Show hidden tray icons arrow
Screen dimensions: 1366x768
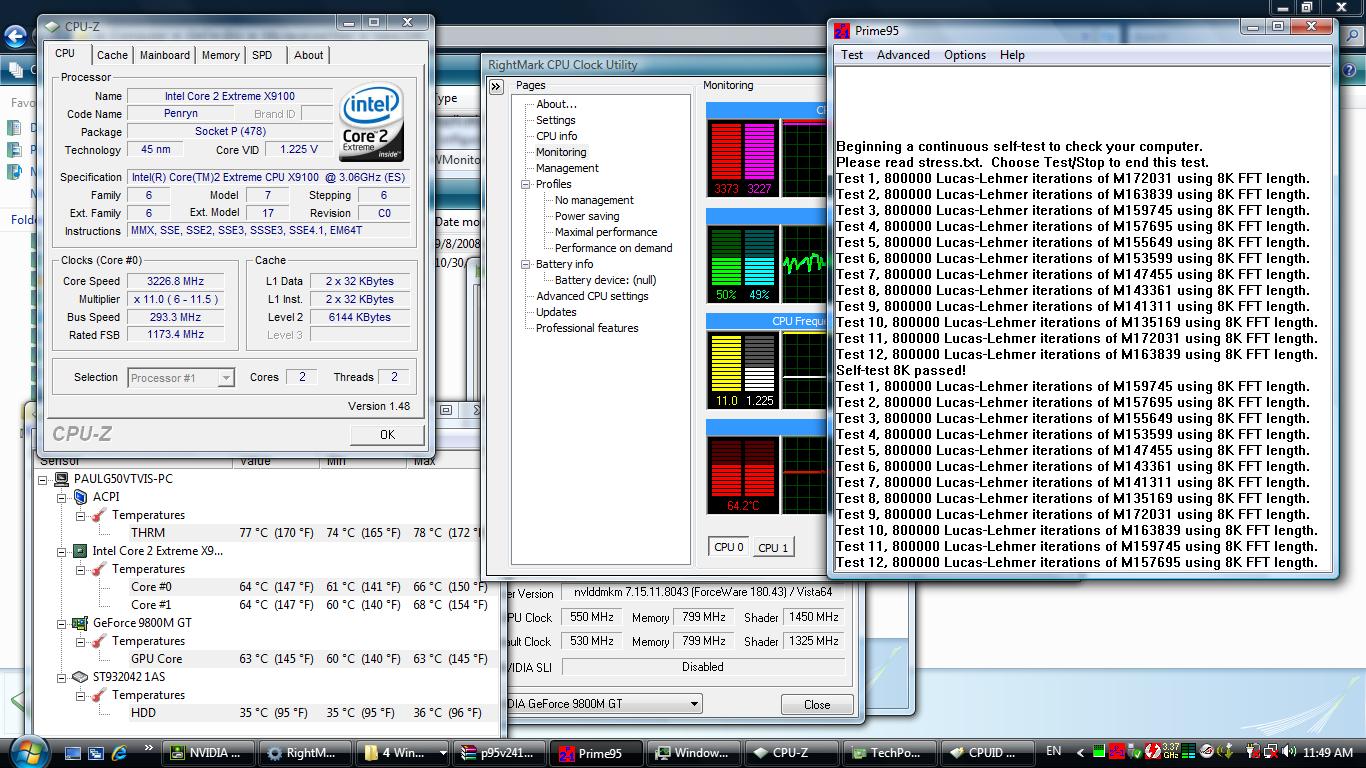click(x=1078, y=752)
